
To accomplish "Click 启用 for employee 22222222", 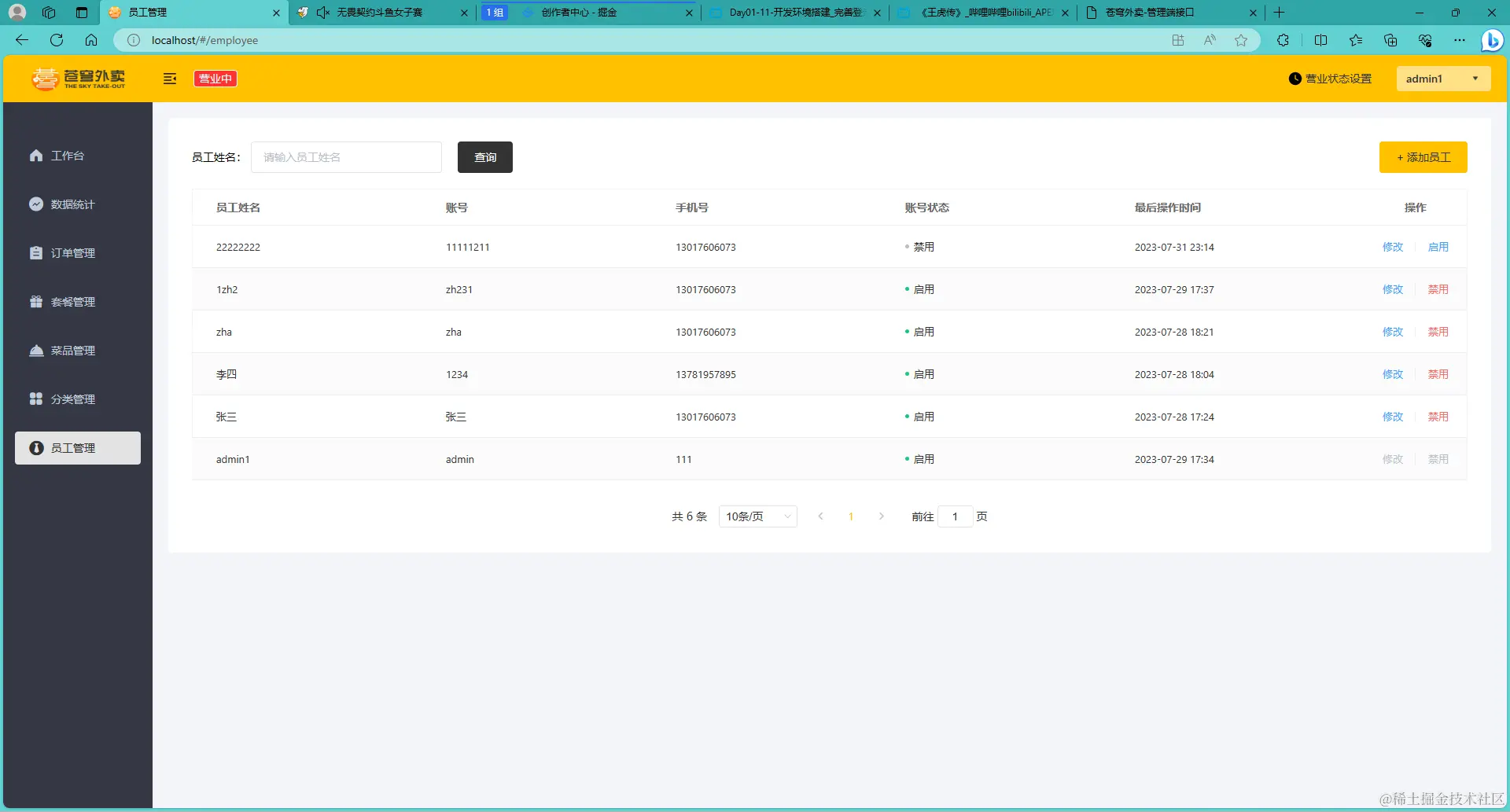I will 1438,247.
